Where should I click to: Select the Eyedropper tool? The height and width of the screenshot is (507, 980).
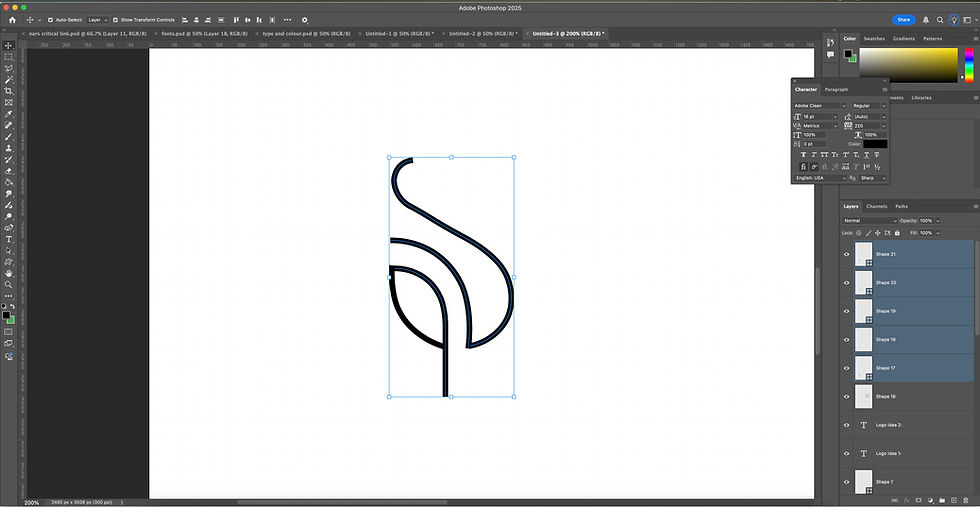click(x=9, y=114)
